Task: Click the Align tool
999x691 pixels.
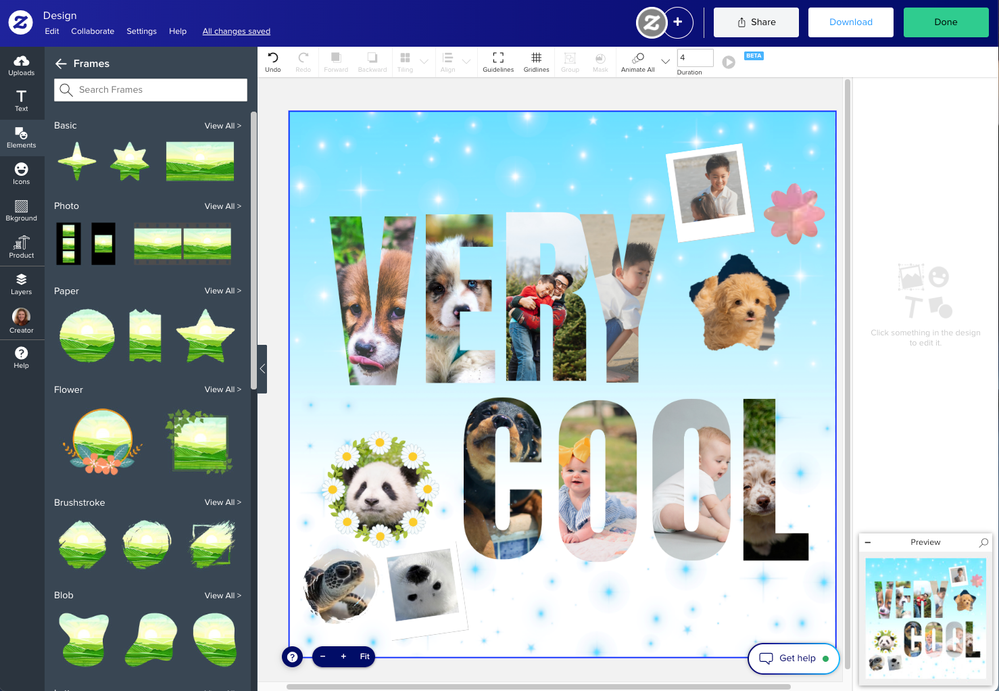Action: coord(448,62)
